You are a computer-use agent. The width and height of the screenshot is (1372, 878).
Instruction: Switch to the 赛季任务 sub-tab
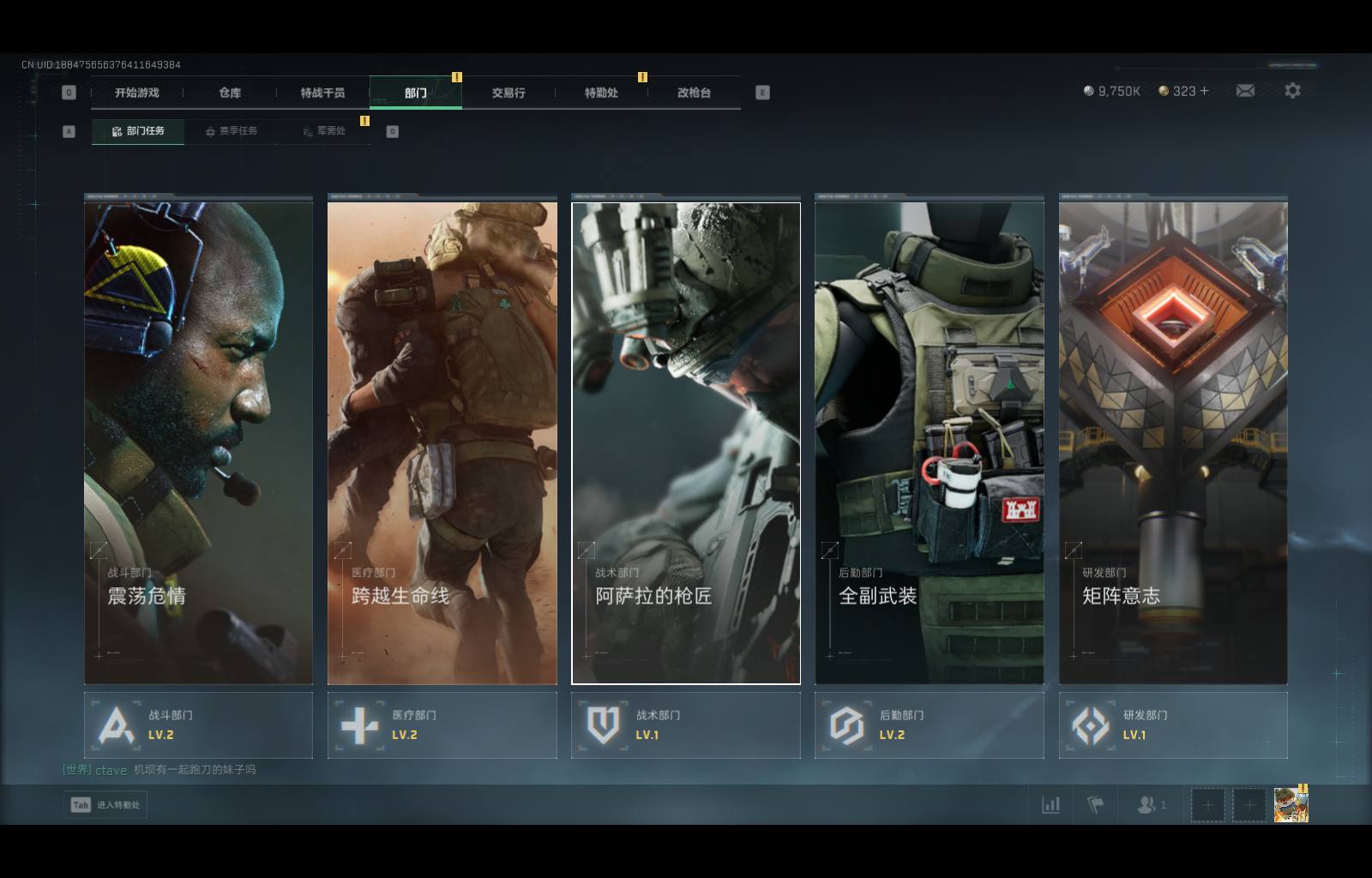(231, 131)
